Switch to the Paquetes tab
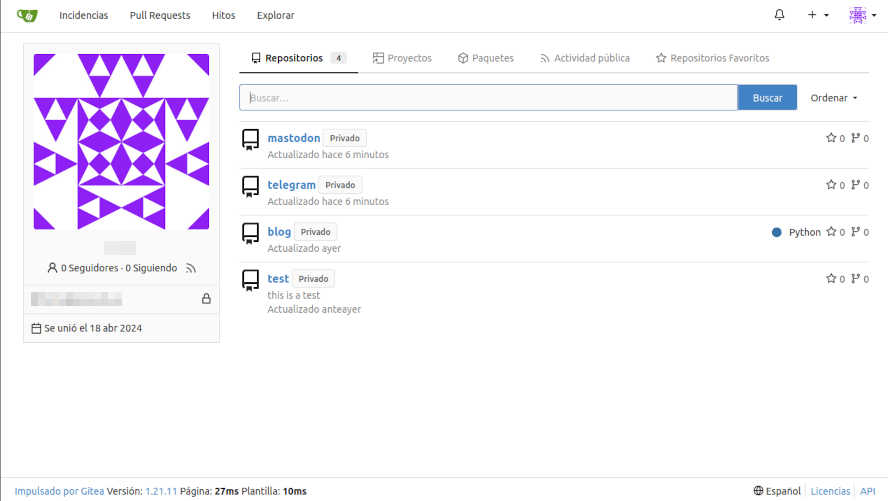888x501 pixels. tap(485, 58)
